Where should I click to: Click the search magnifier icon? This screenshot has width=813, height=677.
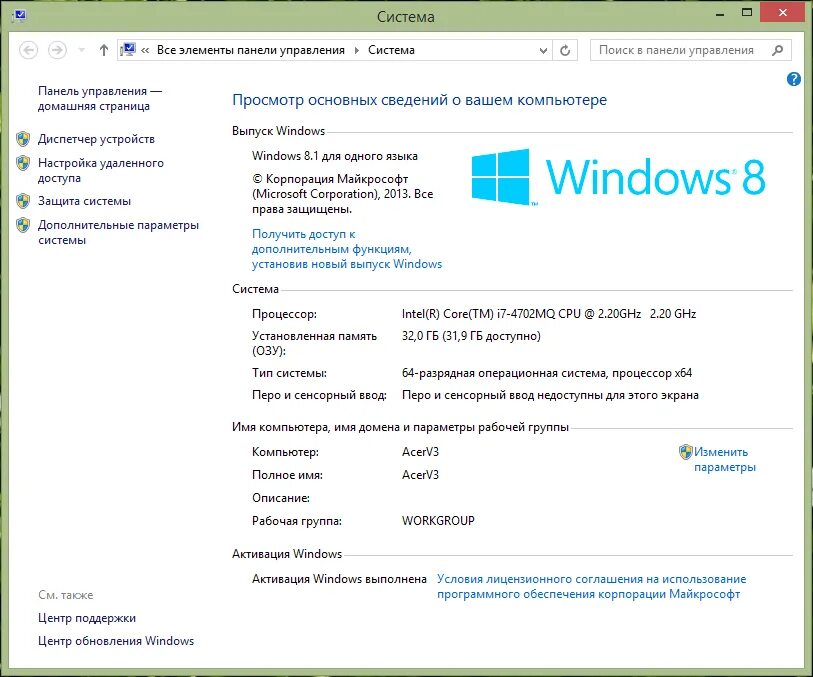click(777, 50)
